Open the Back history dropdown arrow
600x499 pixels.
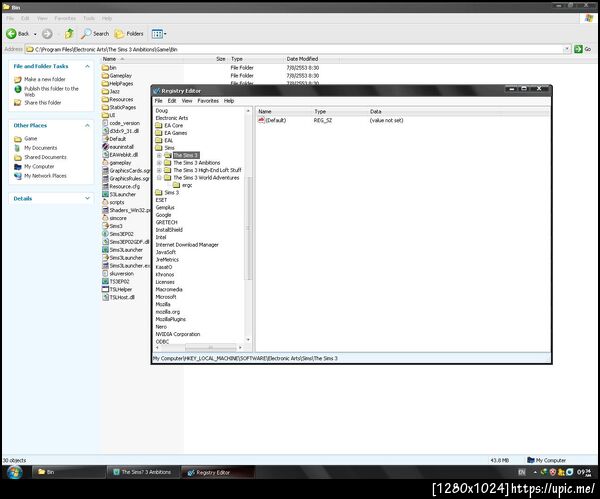click(35, 34)
